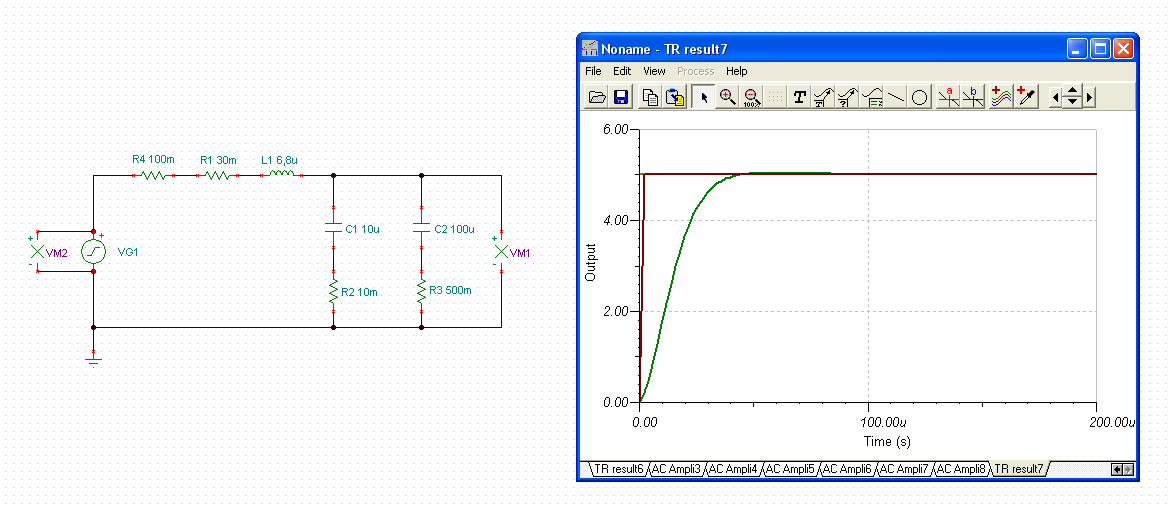Image resolution: width=1170 pixels, height=506 pixels.
Task: Click tab strip scroll right arrow
Action: [1128, 469]
